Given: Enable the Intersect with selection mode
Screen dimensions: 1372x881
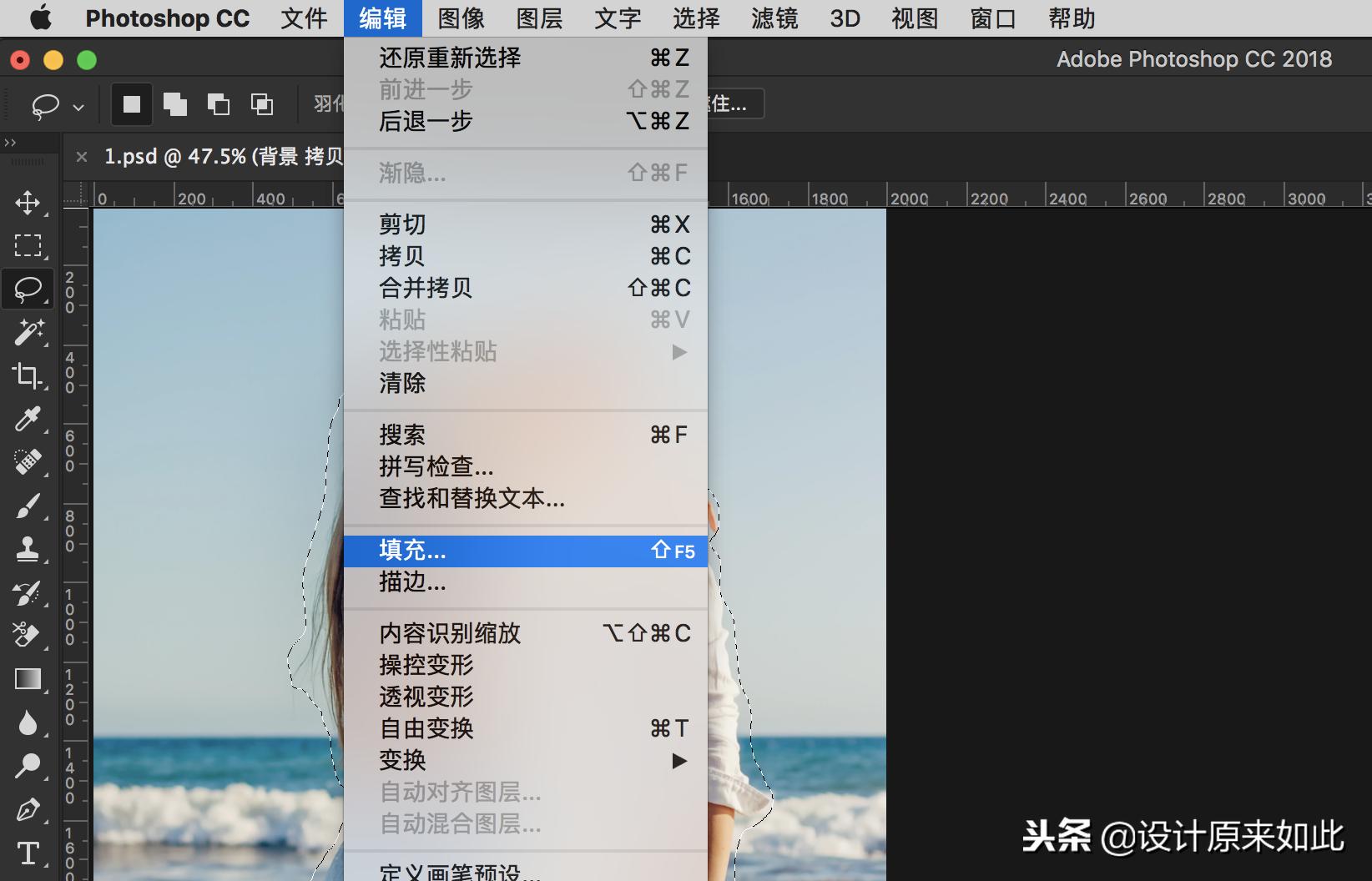Looking at the screenshot, I should coord(261,103).
